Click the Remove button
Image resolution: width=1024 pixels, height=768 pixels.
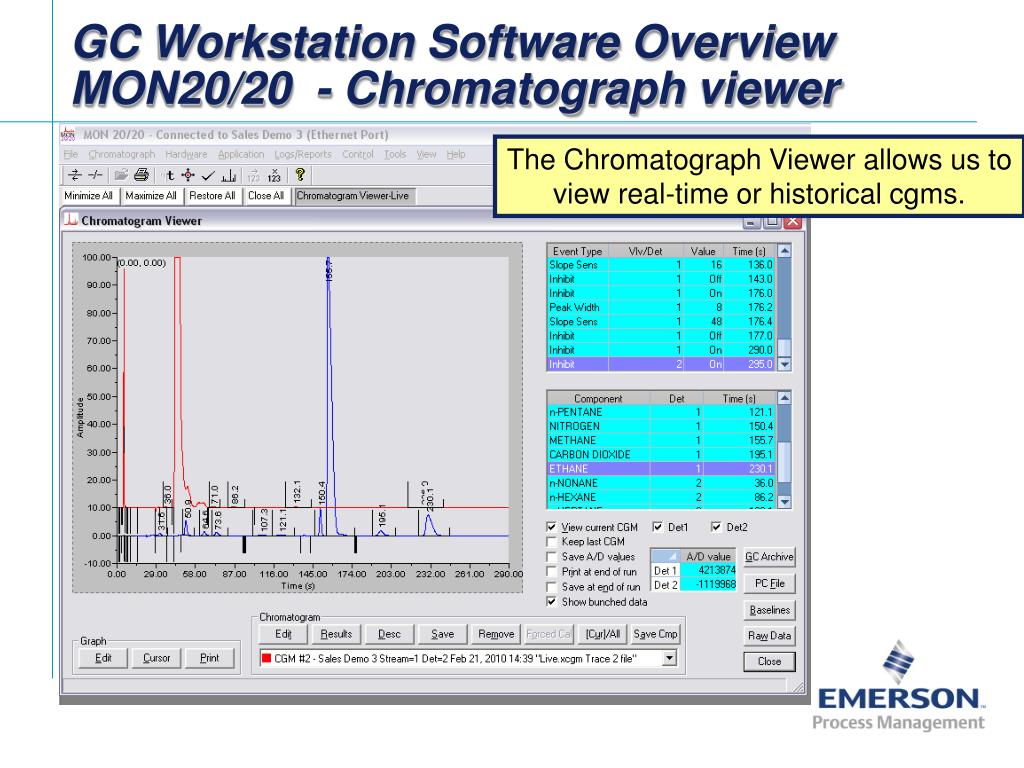coord(496,633)
